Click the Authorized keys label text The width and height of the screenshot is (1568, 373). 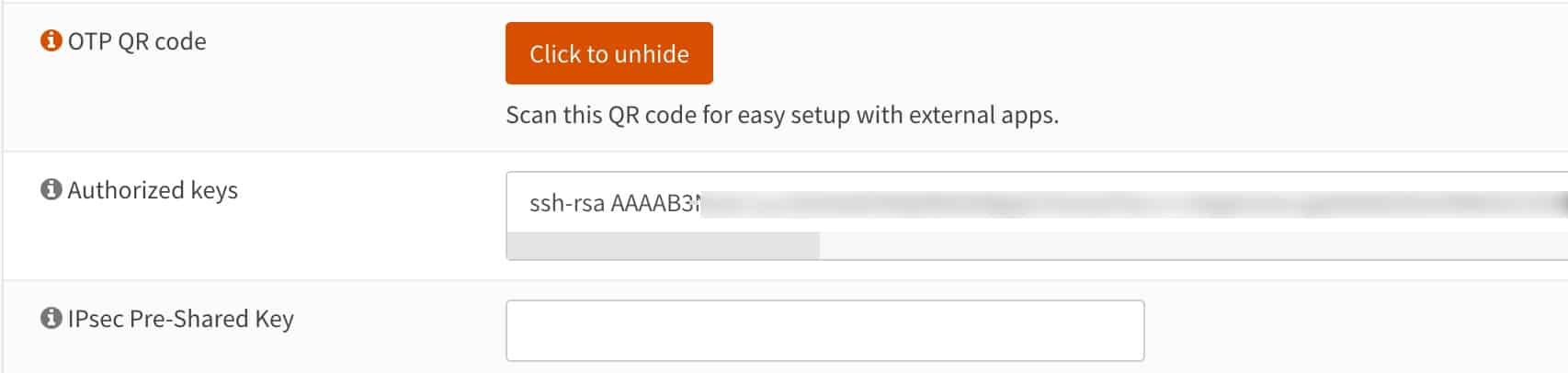click(153, 190)
